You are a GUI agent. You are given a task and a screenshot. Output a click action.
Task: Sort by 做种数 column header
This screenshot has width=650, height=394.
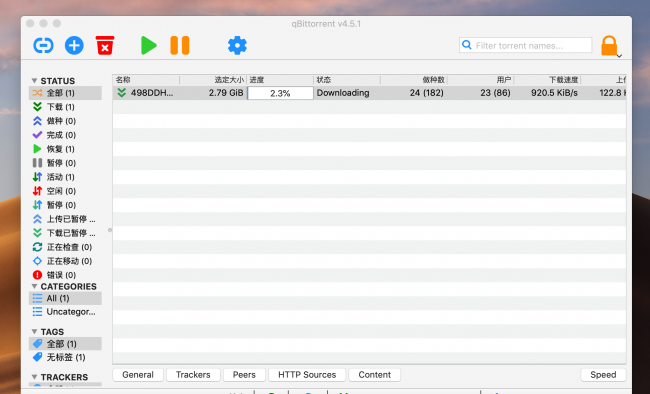pyautogui.click(x=414, y=80)
